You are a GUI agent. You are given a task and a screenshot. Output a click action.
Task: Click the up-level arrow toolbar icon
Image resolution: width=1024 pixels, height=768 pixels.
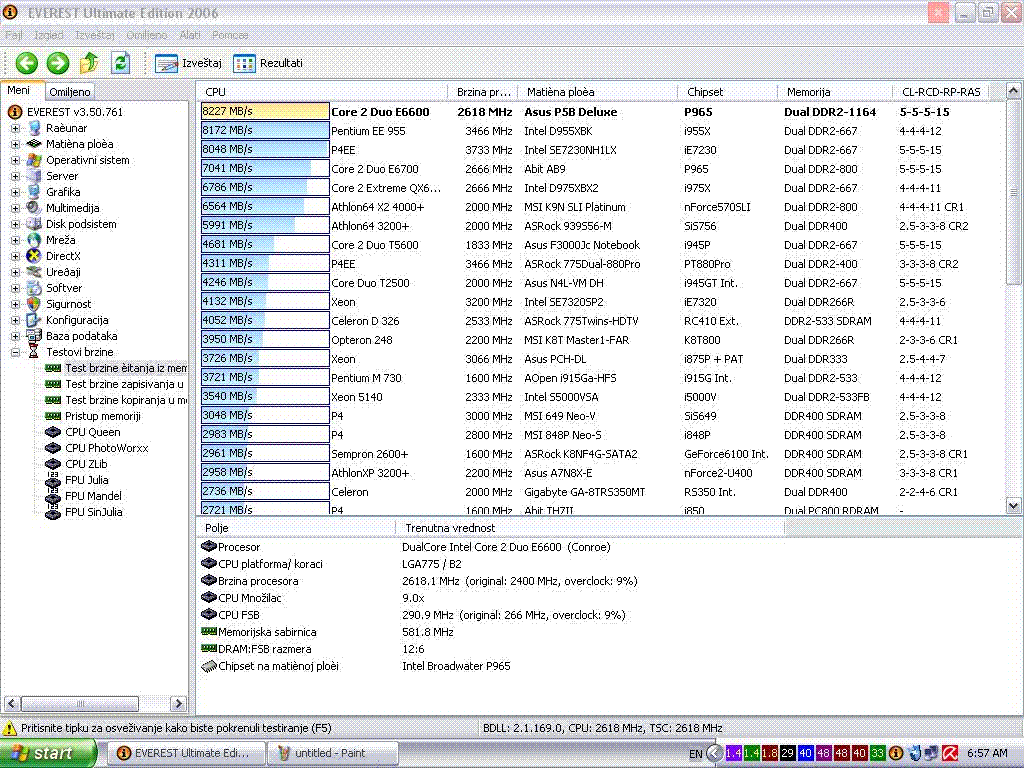[x=89, y=63]
